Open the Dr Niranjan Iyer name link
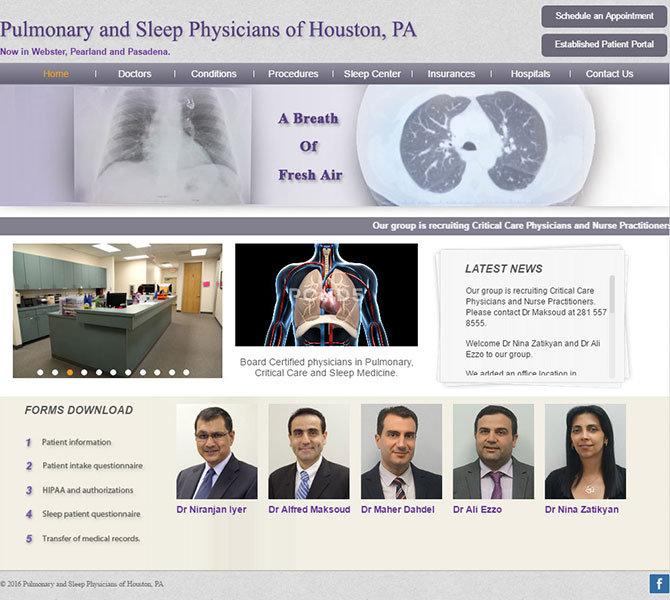Screen dimensions: 670x600 tap(212, 509)
